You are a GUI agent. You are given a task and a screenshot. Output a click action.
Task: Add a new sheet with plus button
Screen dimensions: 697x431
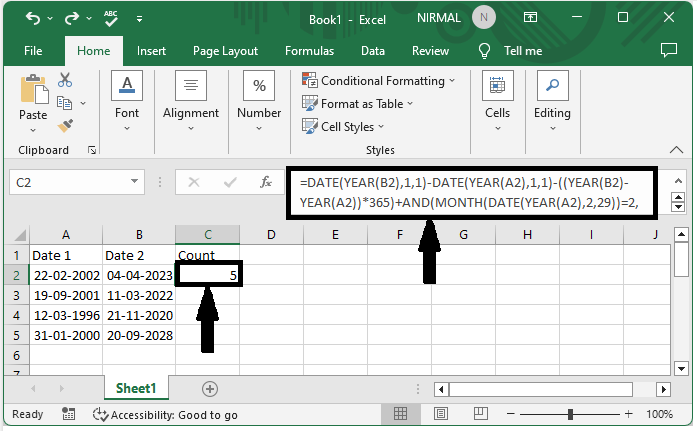(x=210, y=389)
